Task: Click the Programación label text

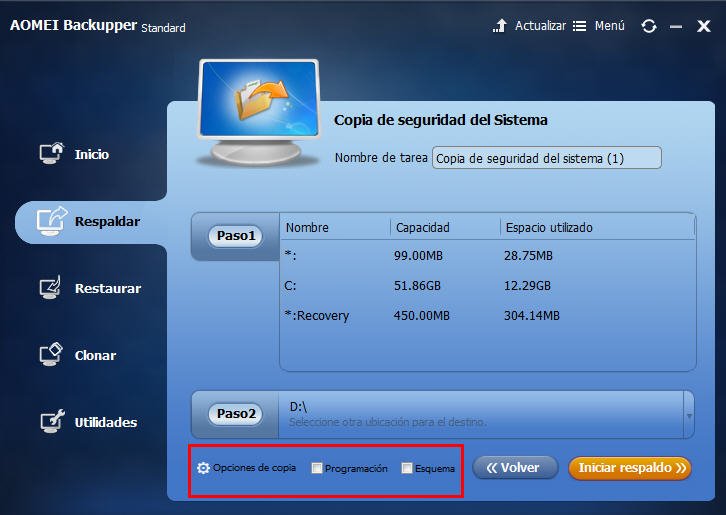Action: pos(356,469)
